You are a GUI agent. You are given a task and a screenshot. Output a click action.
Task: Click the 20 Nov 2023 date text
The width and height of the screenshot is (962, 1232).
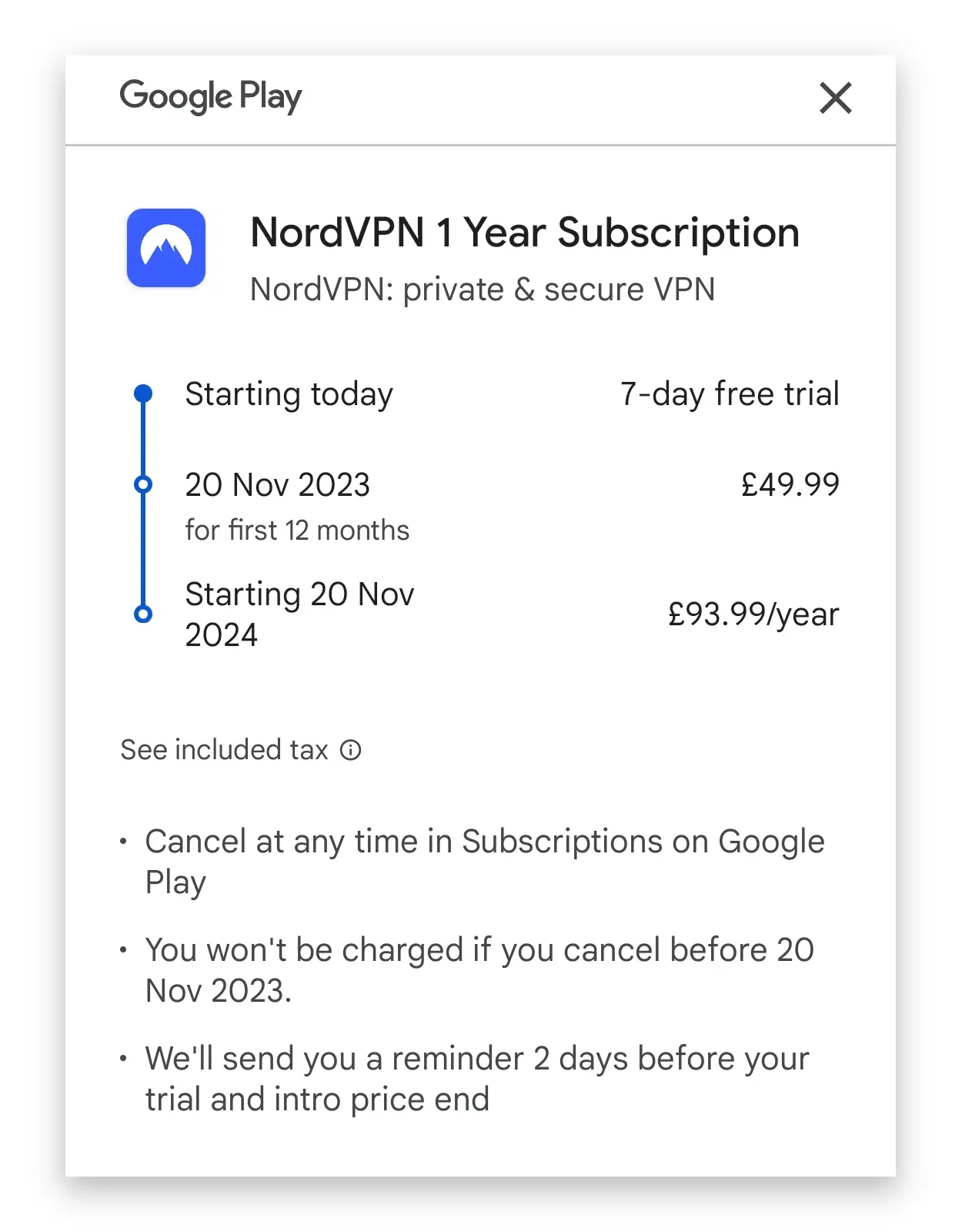click(278, 485)
